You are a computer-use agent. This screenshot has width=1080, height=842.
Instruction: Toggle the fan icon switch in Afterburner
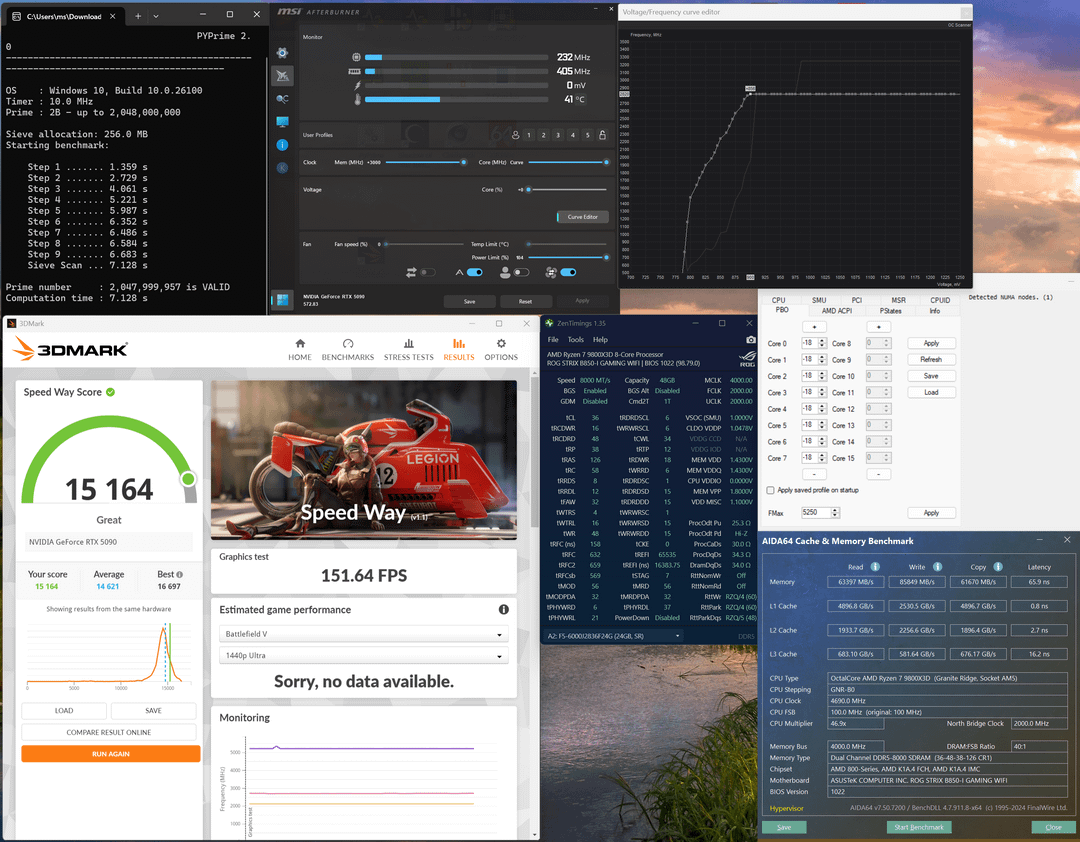click(x=568, y=273)
